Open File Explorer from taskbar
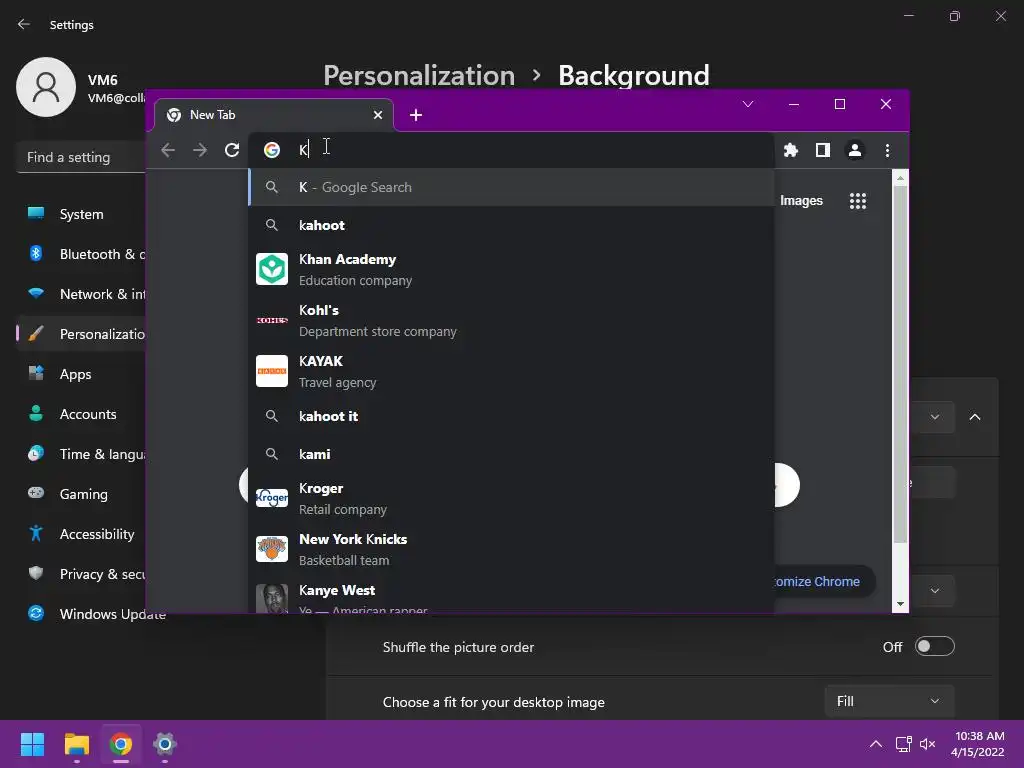Screen dimensions: 1024x768 (76, 744)
